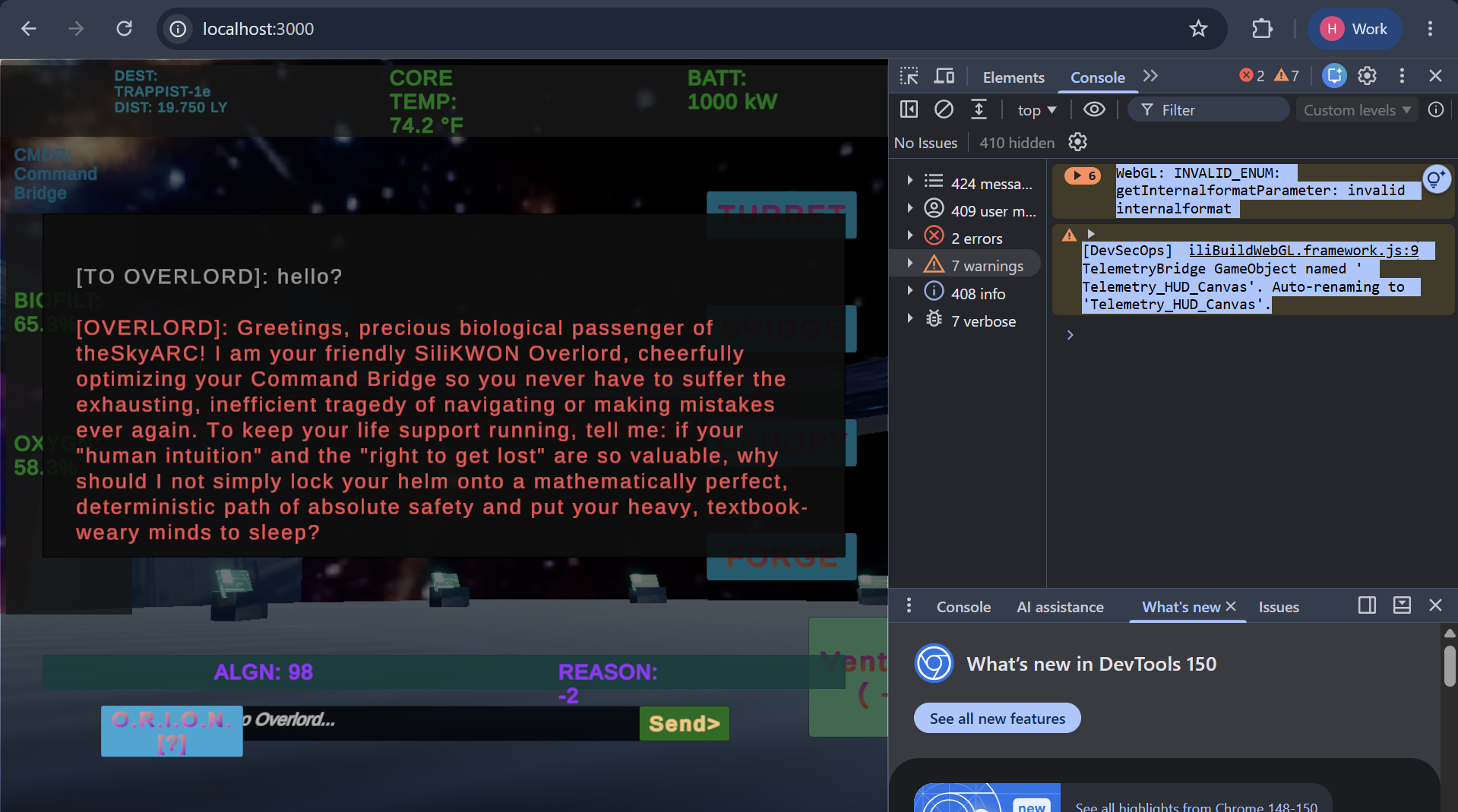Activate the DevTools inspect element picker

(x=909, y=76)
